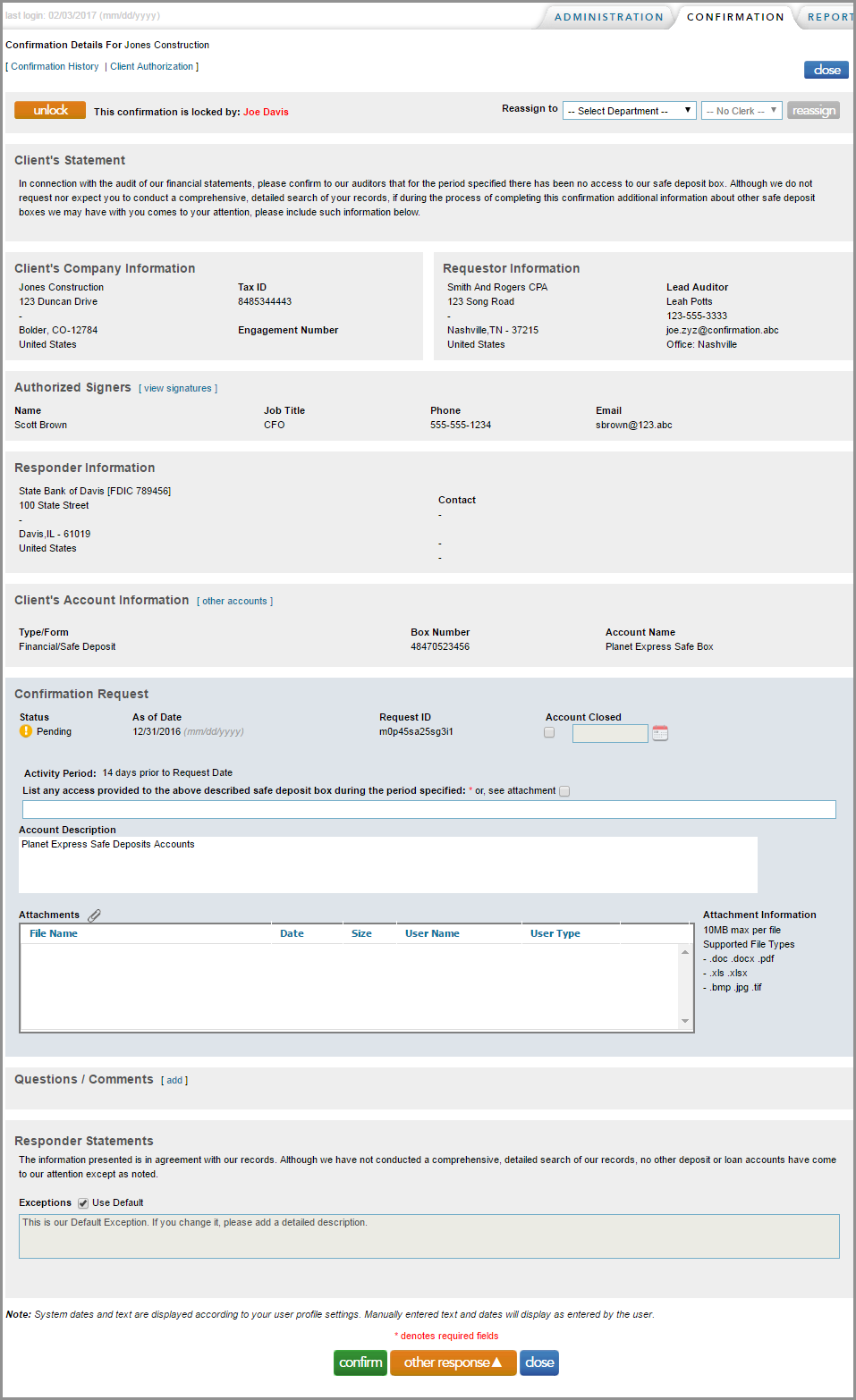The height and width of the screenshot is (1400, 856).
Task: Click the Pending status warning icon
Action: pos(26,731)
